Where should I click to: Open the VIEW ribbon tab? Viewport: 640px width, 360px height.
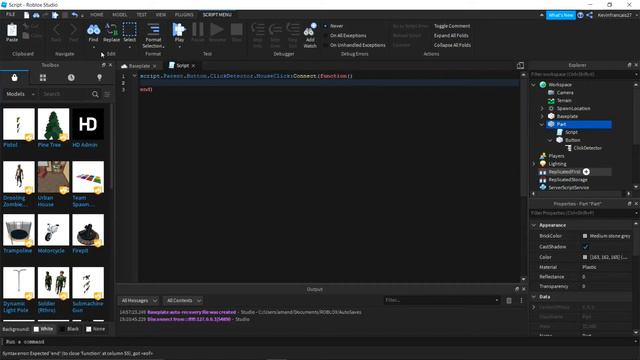(161, 15)
